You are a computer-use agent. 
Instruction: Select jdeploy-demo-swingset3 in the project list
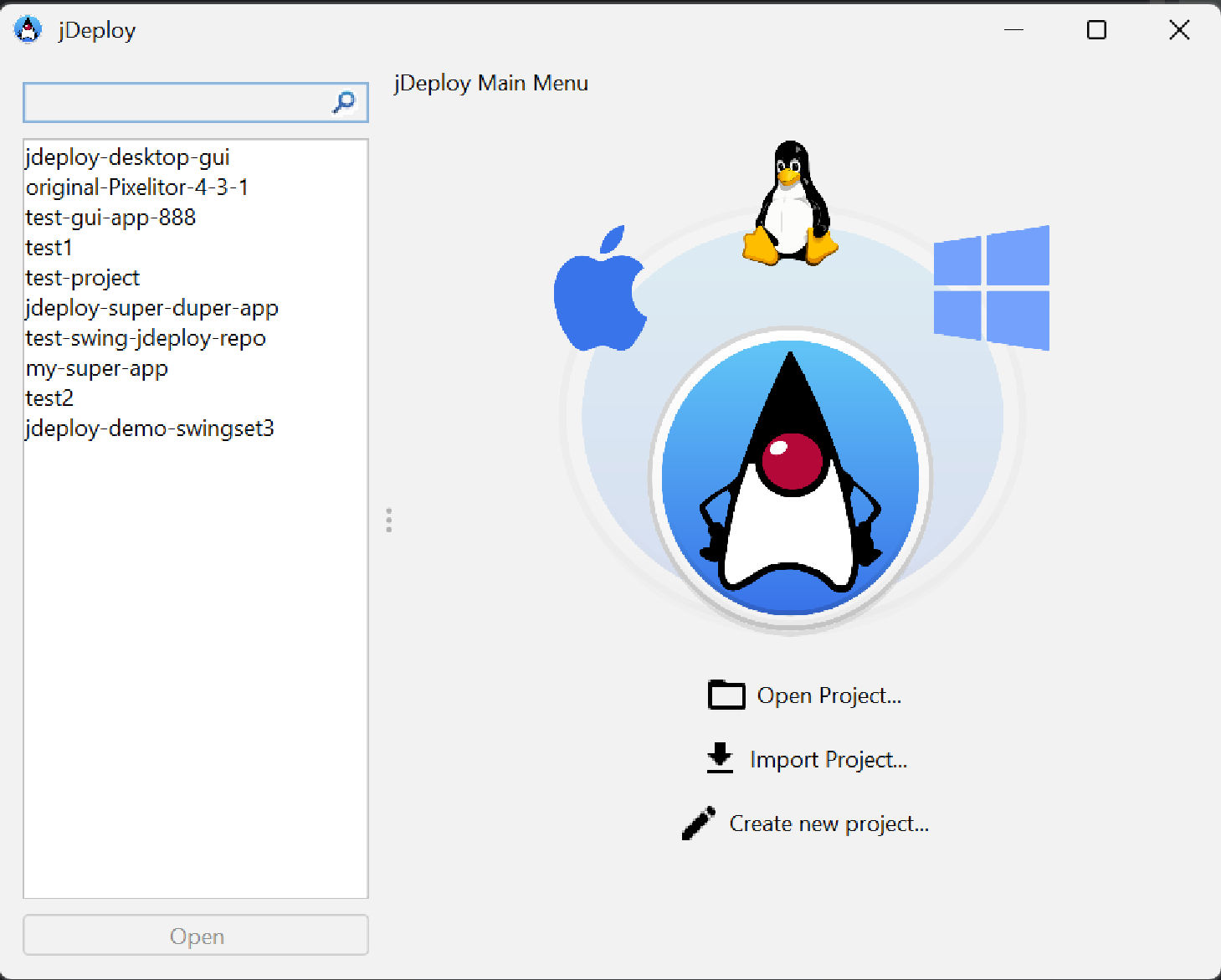tap(150, 428)
